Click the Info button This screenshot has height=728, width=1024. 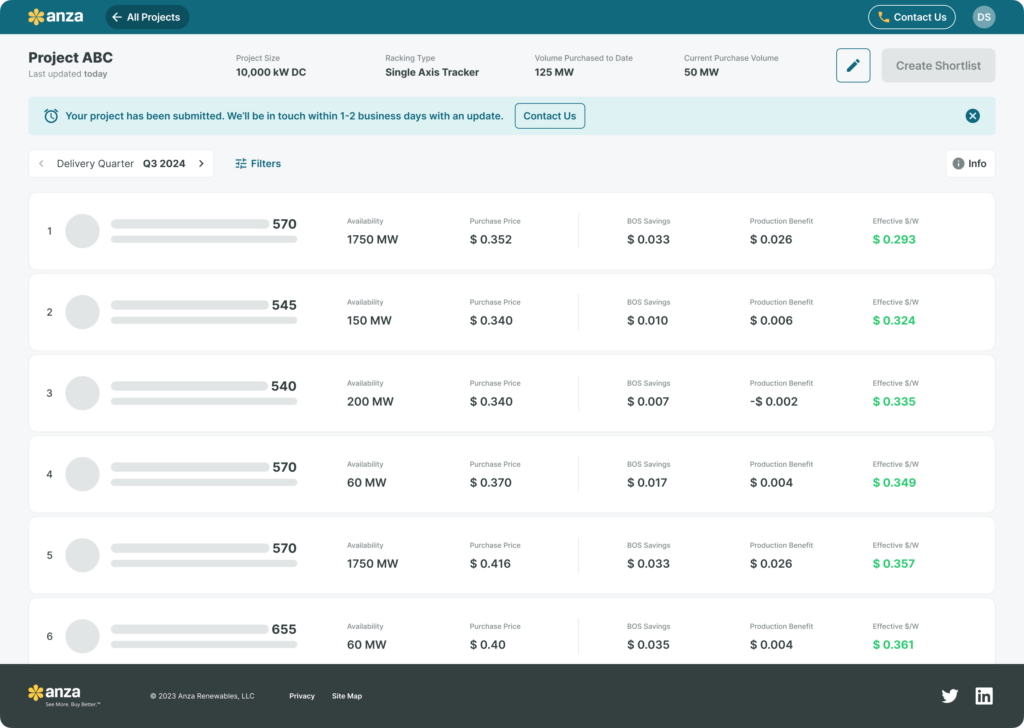point(970,164)
